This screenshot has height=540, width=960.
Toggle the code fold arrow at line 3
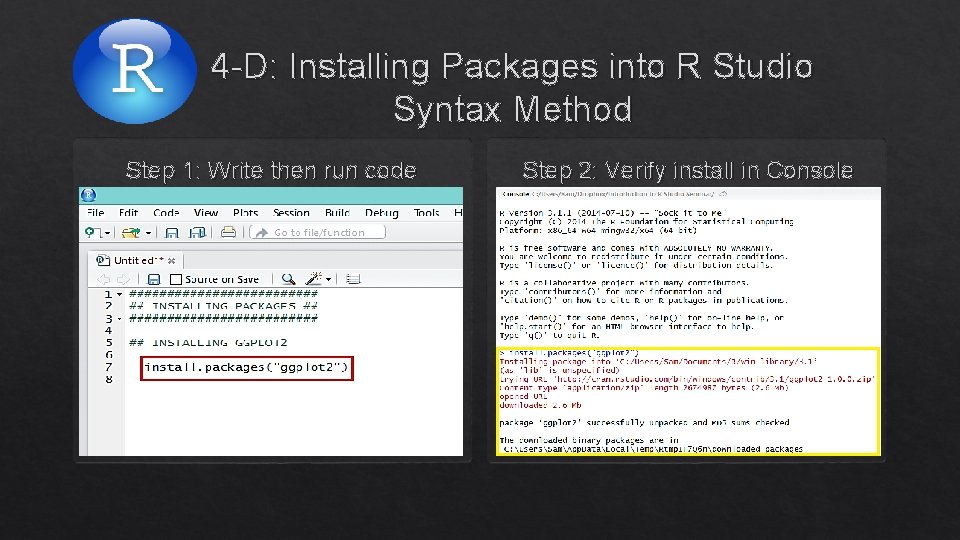coord(120,319)
